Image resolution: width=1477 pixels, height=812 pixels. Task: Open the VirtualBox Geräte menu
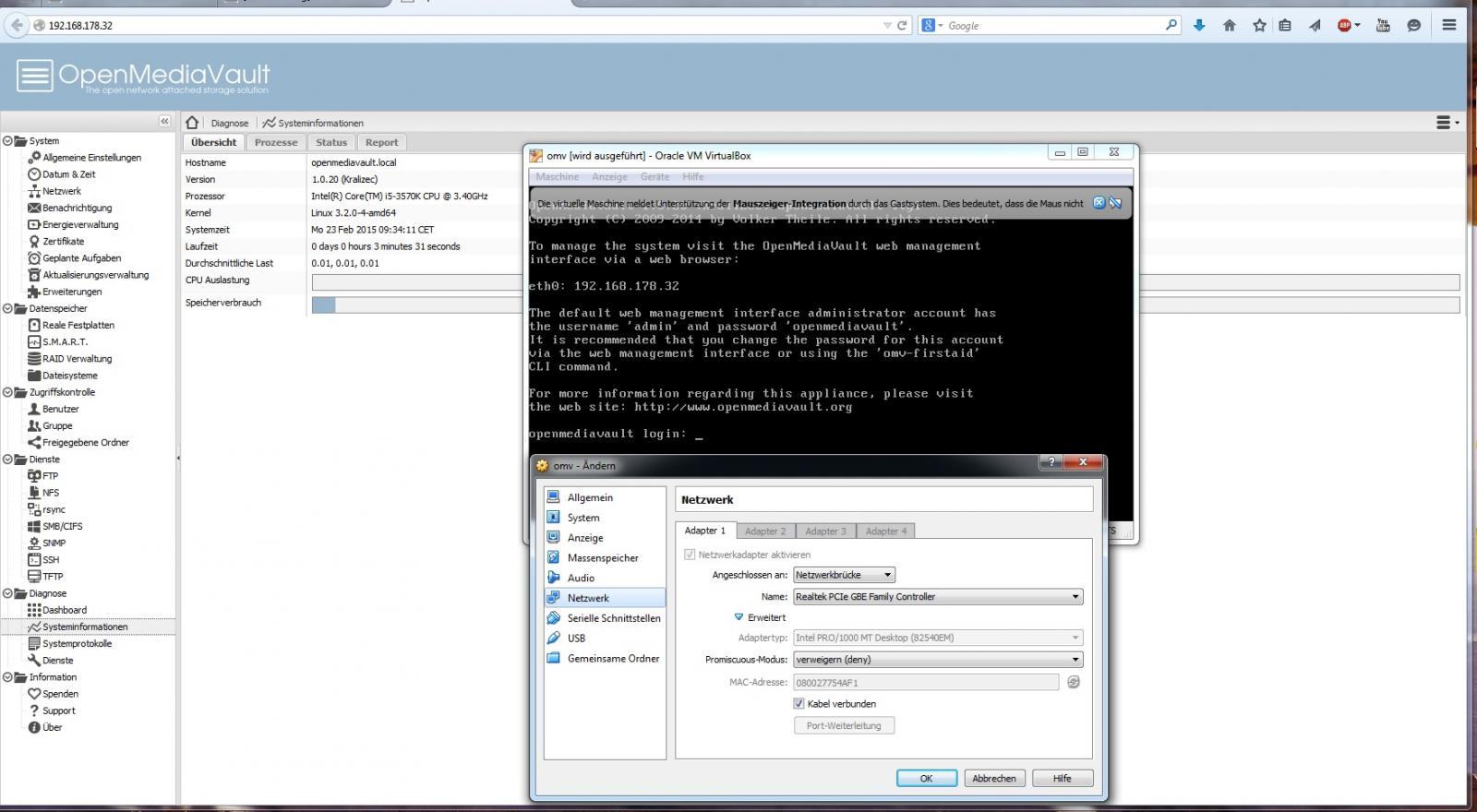(654, 176)
